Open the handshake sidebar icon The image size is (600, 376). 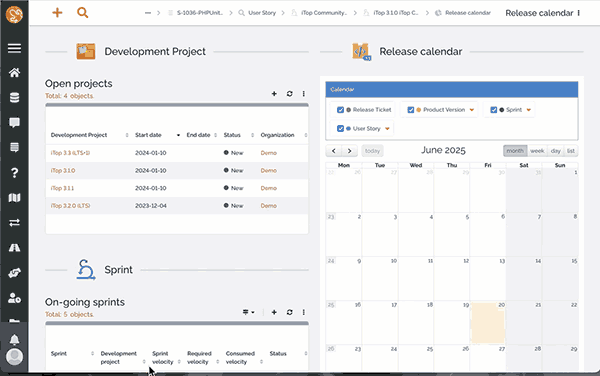[x=14, y=273]
